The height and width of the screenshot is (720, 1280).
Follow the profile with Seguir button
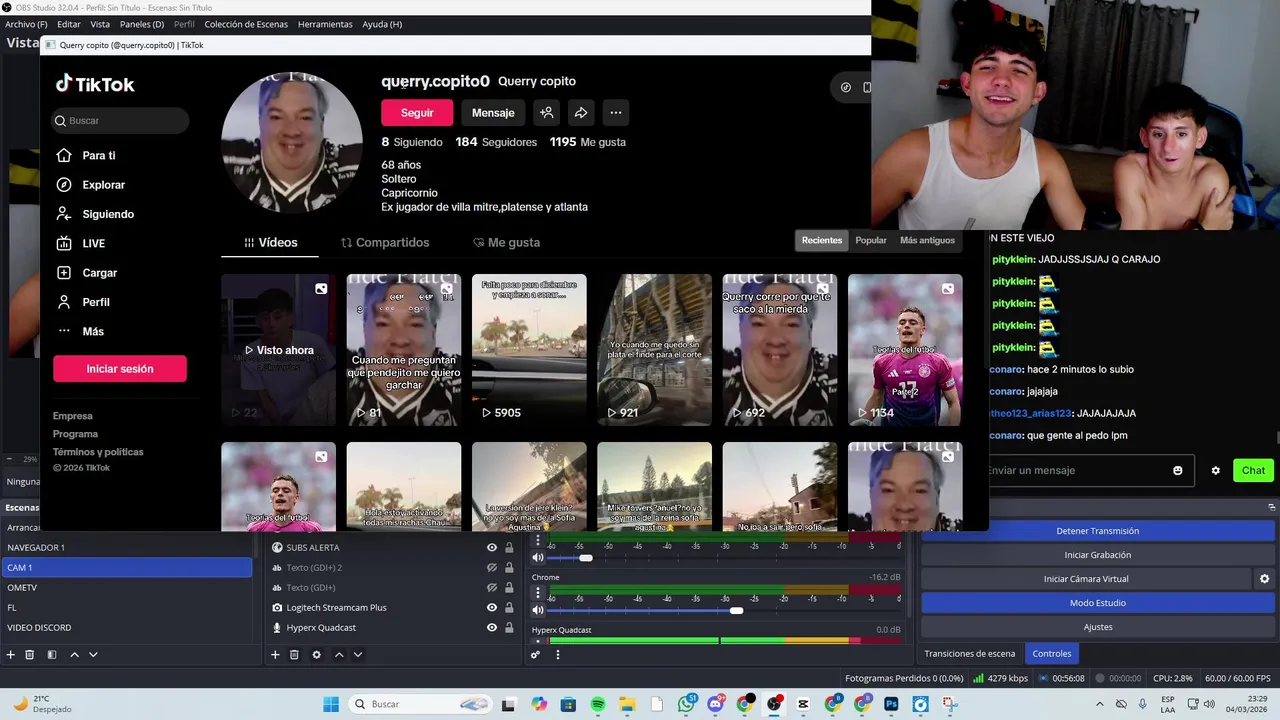(417, 113)
